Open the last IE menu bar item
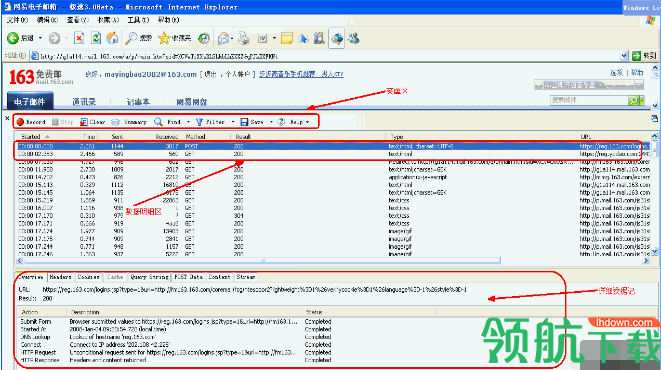The image size is (661, 370). pos(168,20)
